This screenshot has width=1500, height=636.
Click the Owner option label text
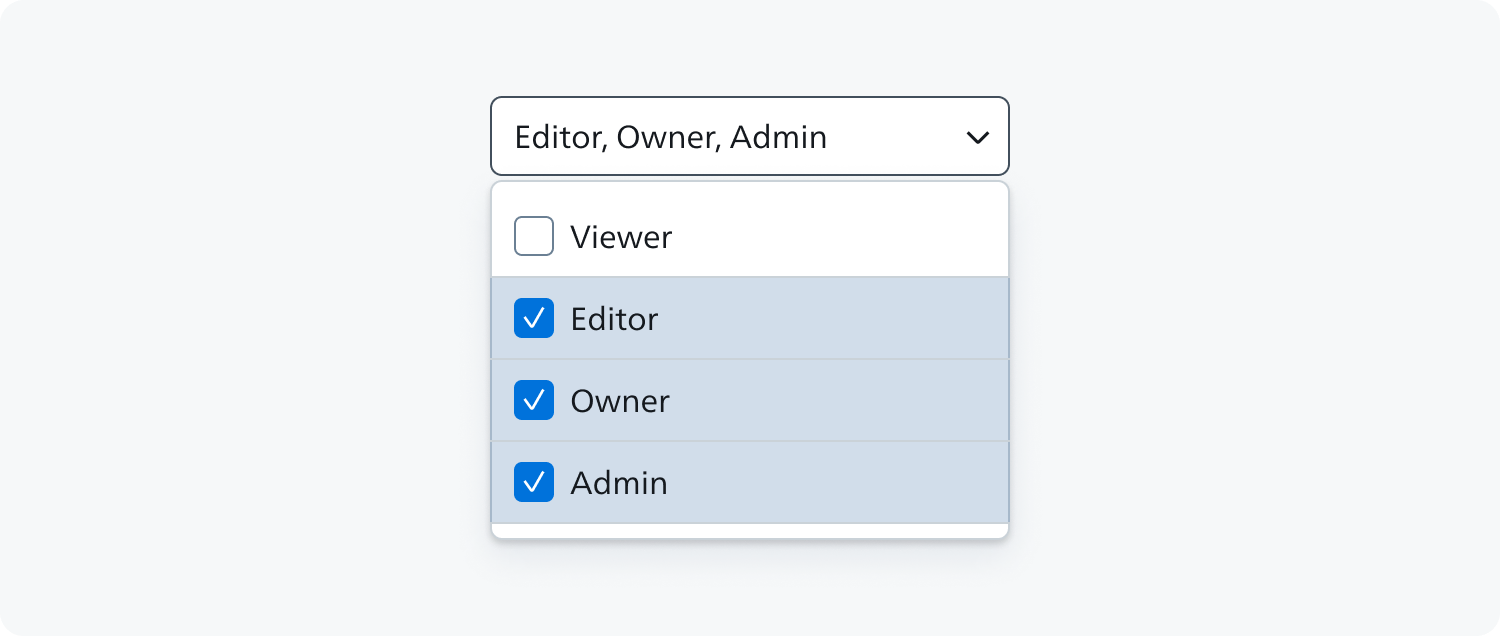pyautogui.click(x=620, y=401)
